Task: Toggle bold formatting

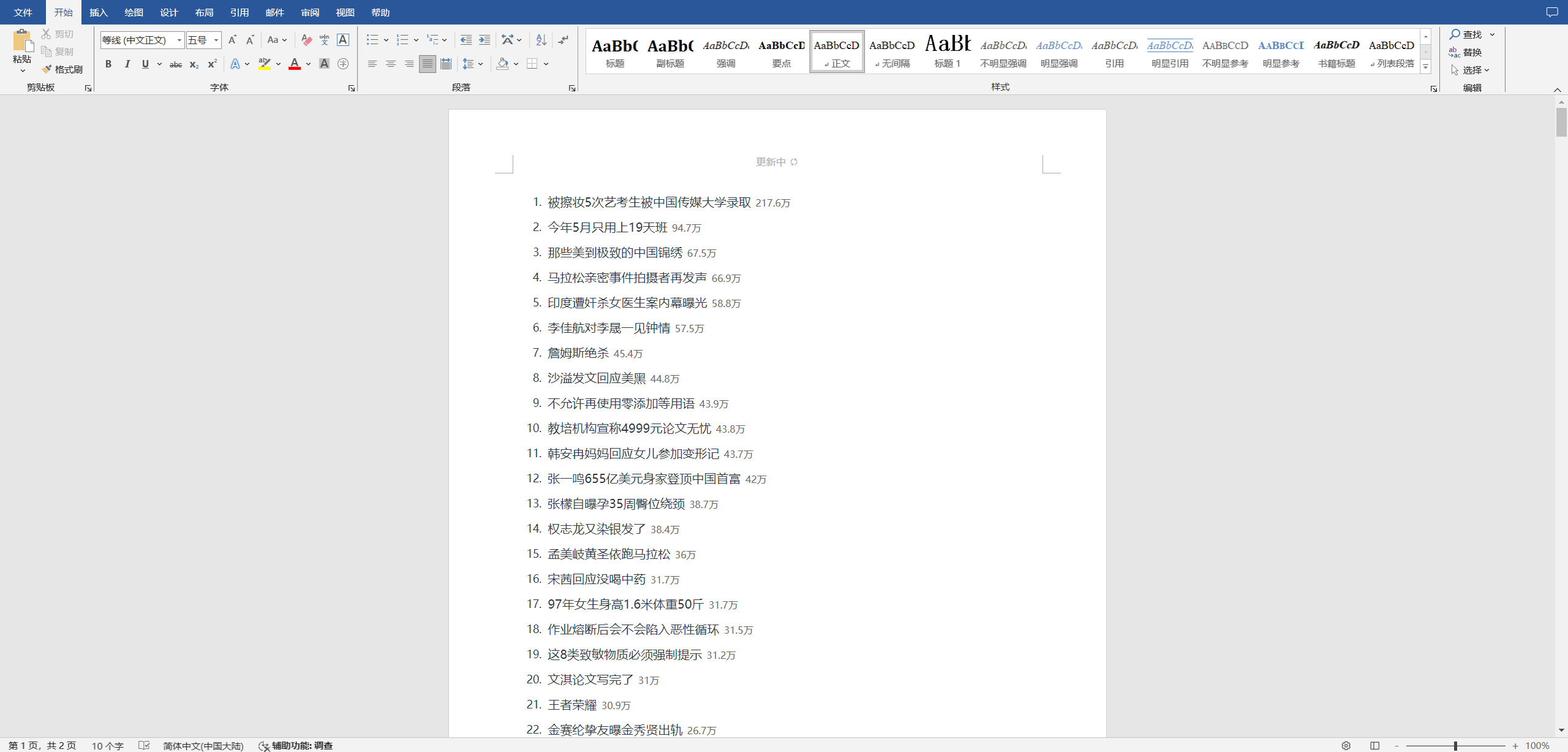Action: [x=108, y=64]
